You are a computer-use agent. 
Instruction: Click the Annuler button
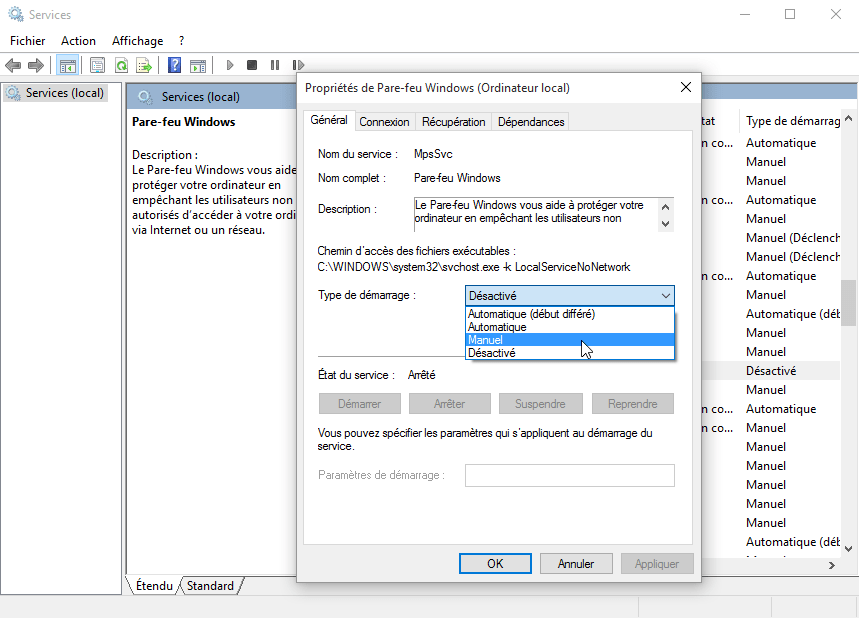point(576,564)
